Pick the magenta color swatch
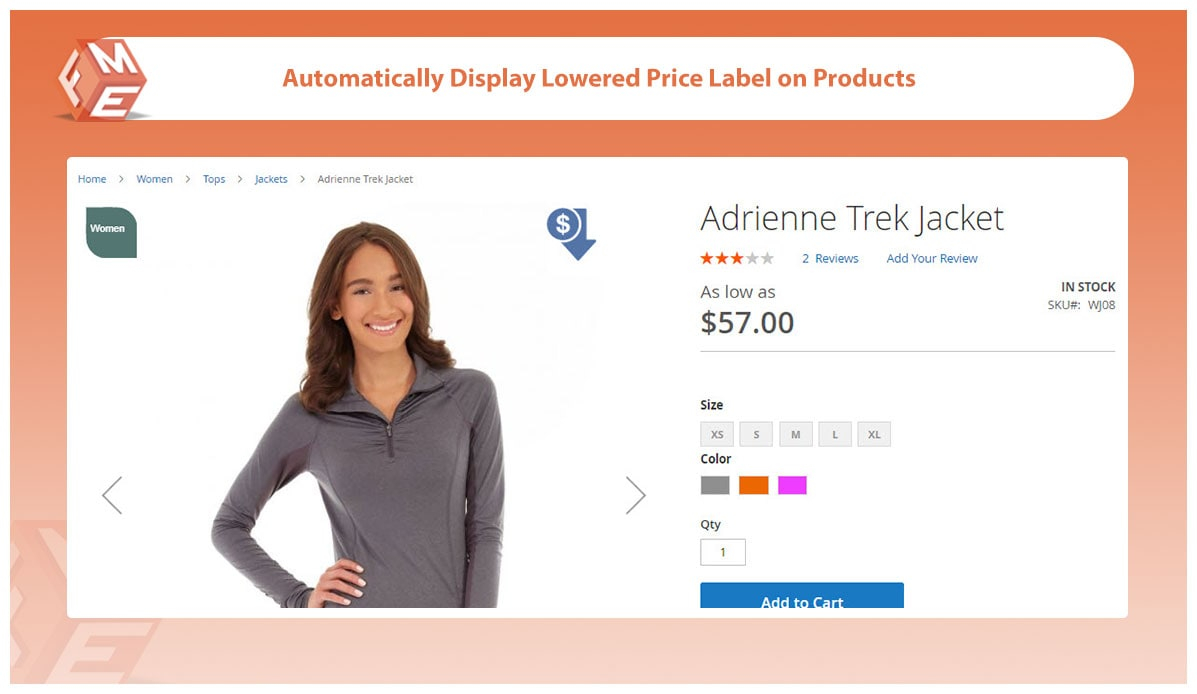Screen dimensions: 1197x694 coord(792,486)
